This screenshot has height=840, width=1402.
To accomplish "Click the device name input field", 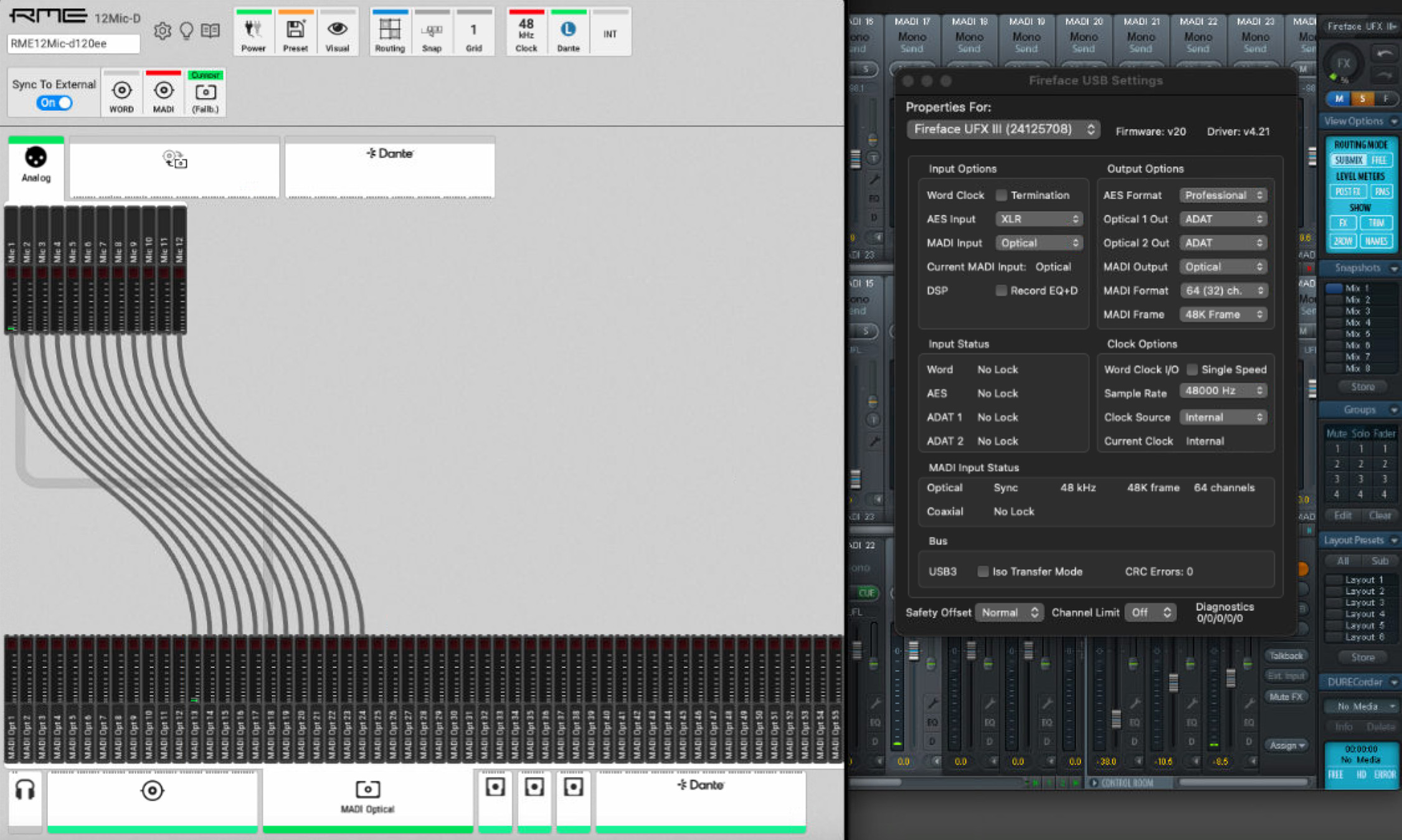I will 73,44.
